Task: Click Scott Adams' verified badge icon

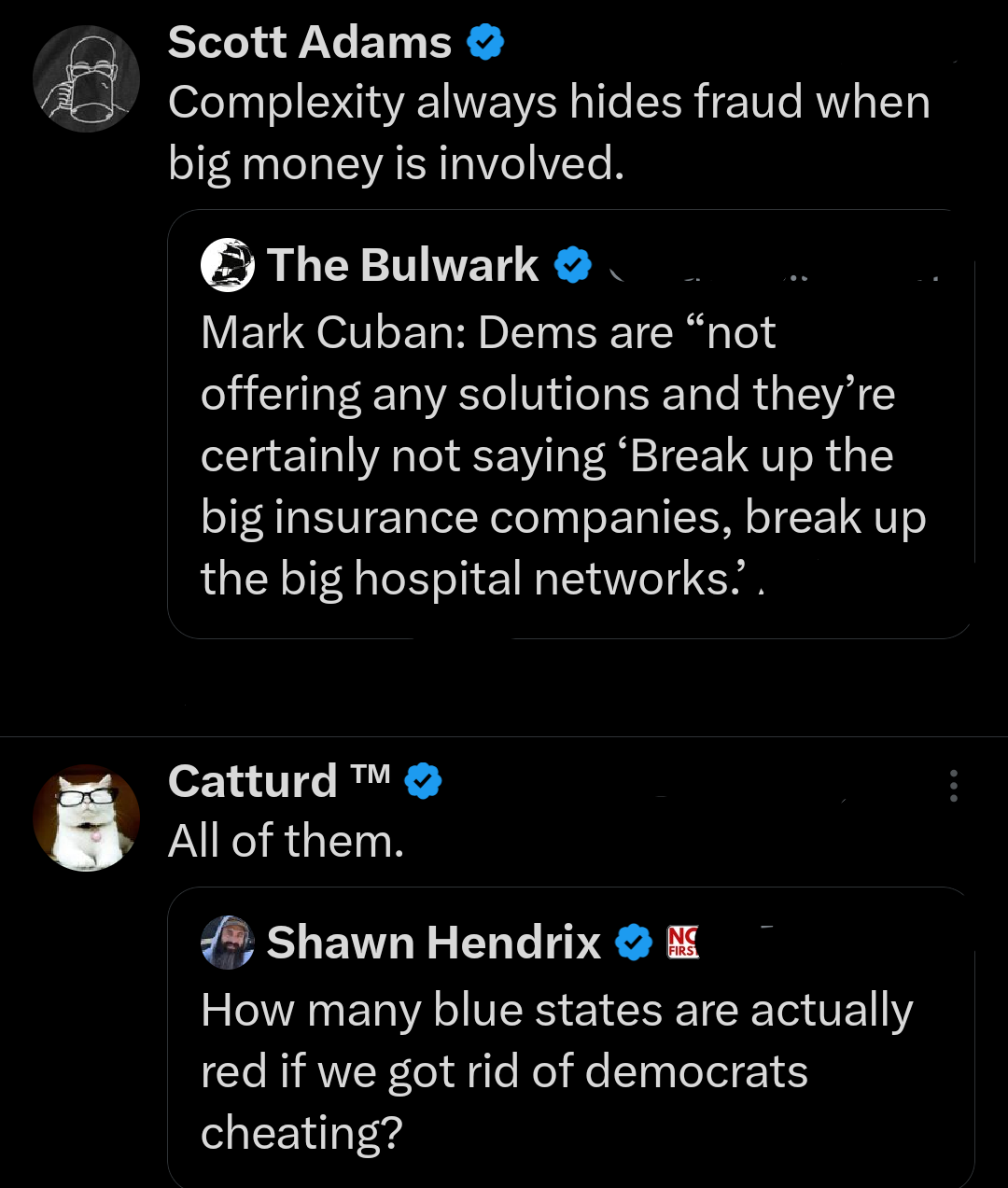Action: click(x=484, y=41)
